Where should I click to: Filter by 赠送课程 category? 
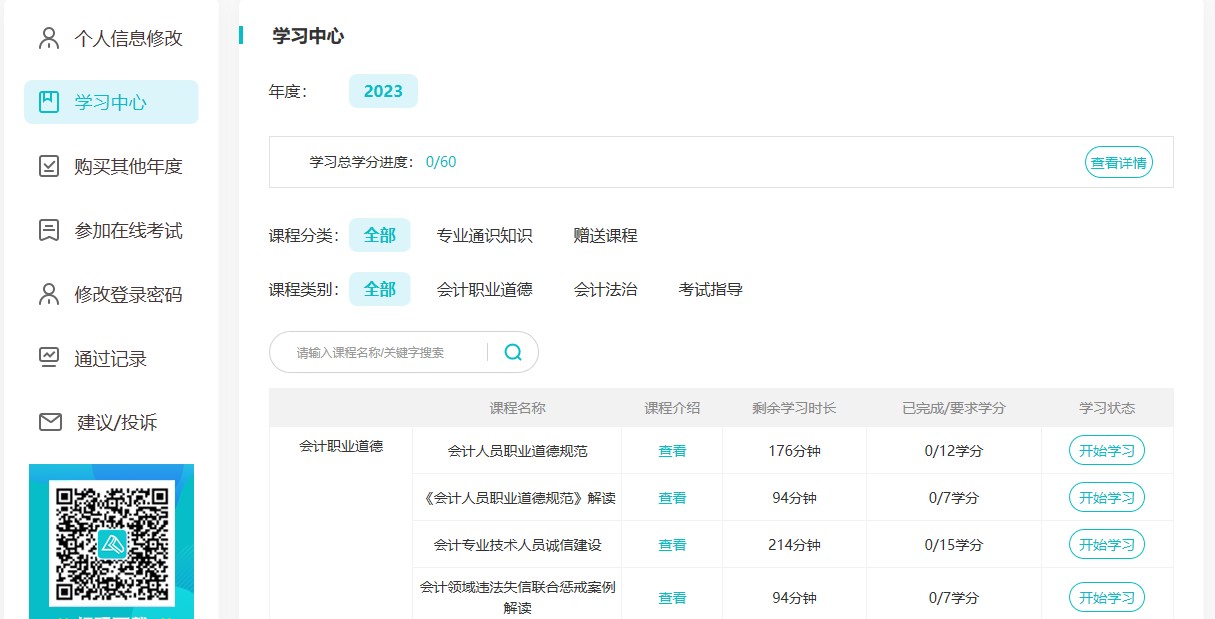click(606, 236)
